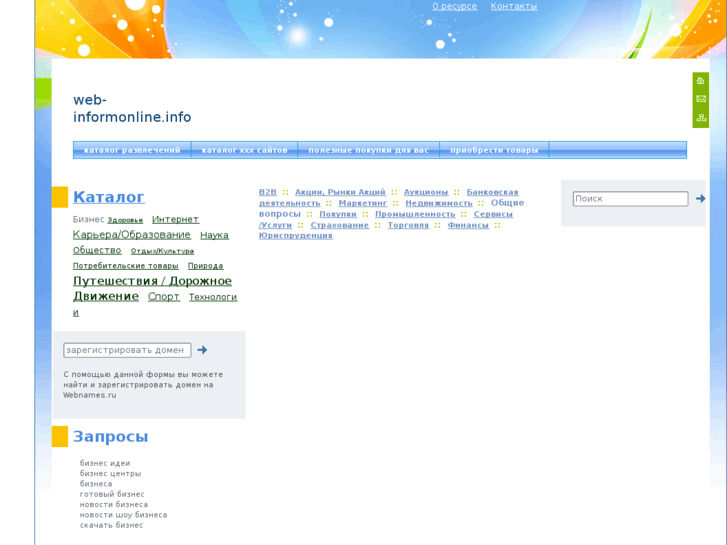727x545 pixels.
Task: Open the sitemap icon in green sidebar
Action: point(701,118)
